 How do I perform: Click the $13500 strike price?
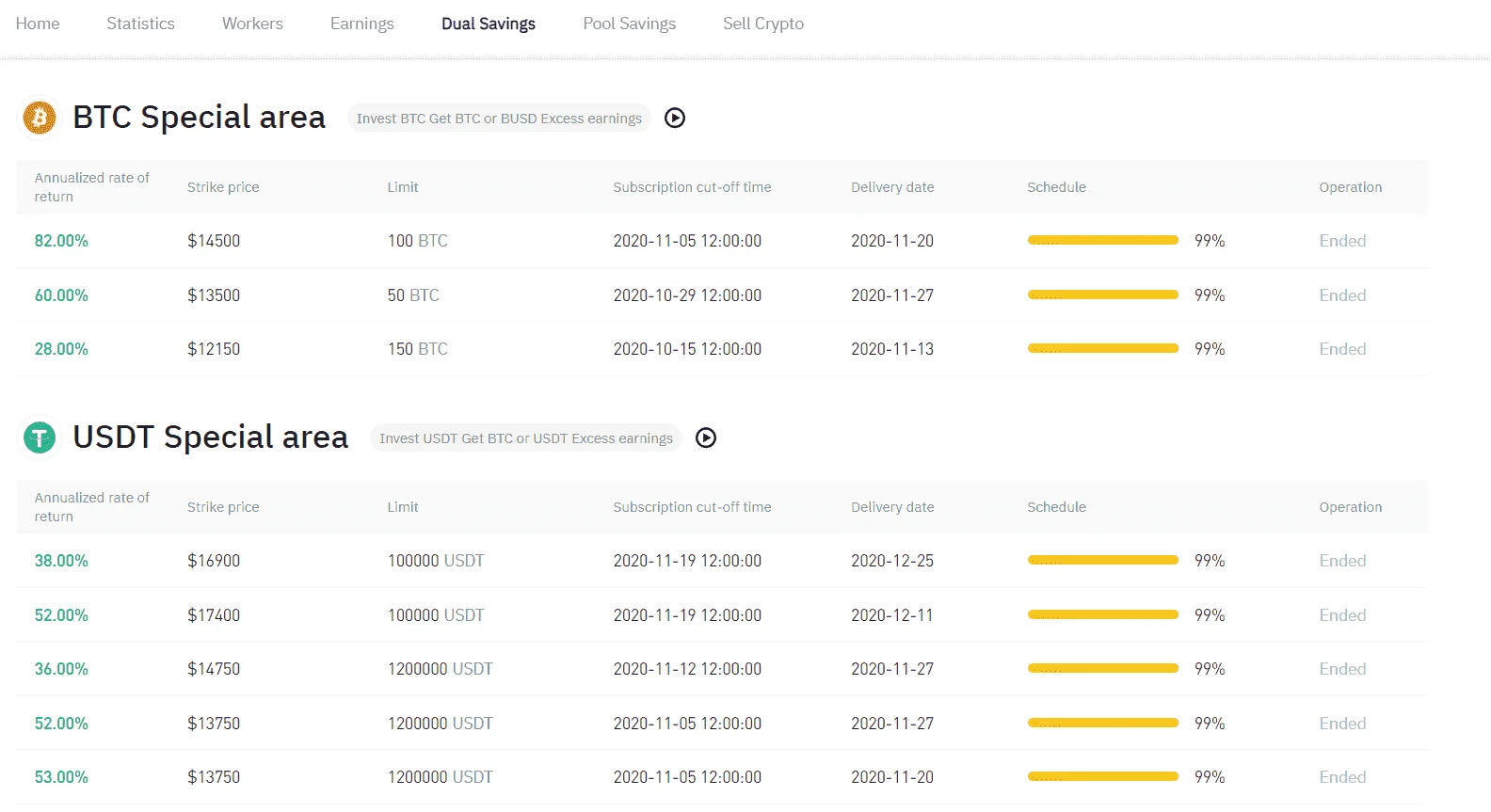[x=214, y=295]
